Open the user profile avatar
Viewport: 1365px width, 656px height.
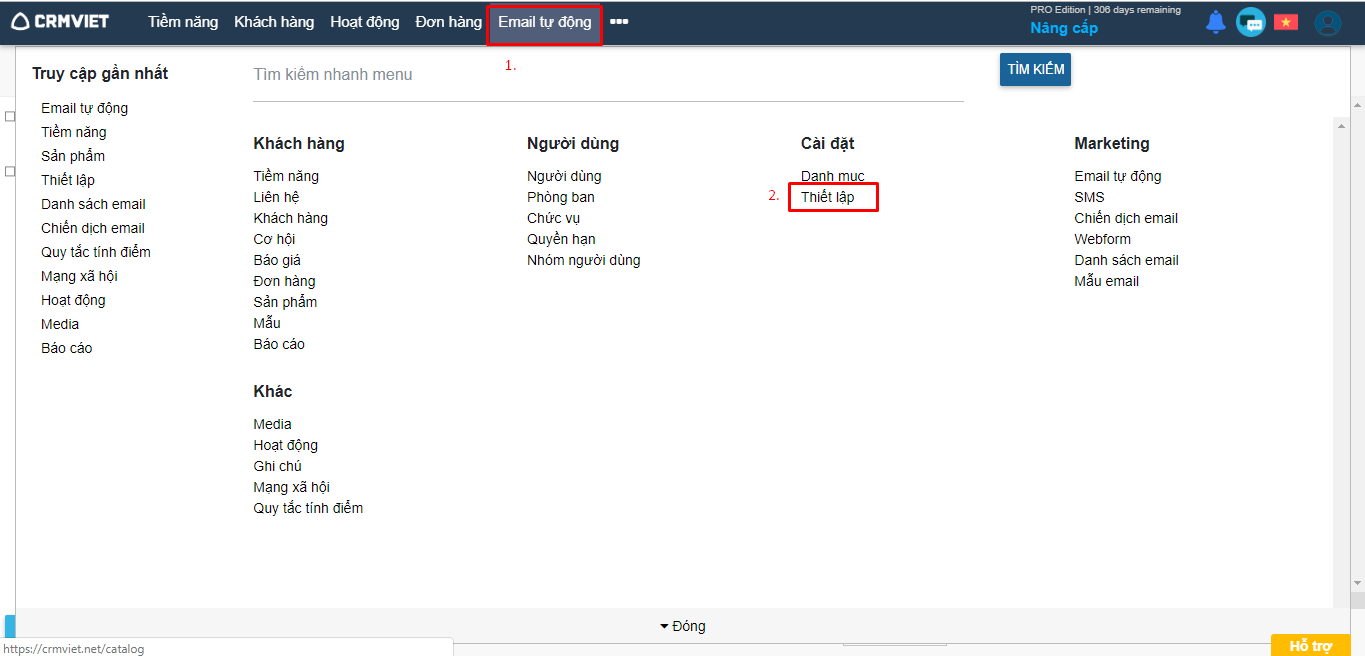coord(1327,23)
